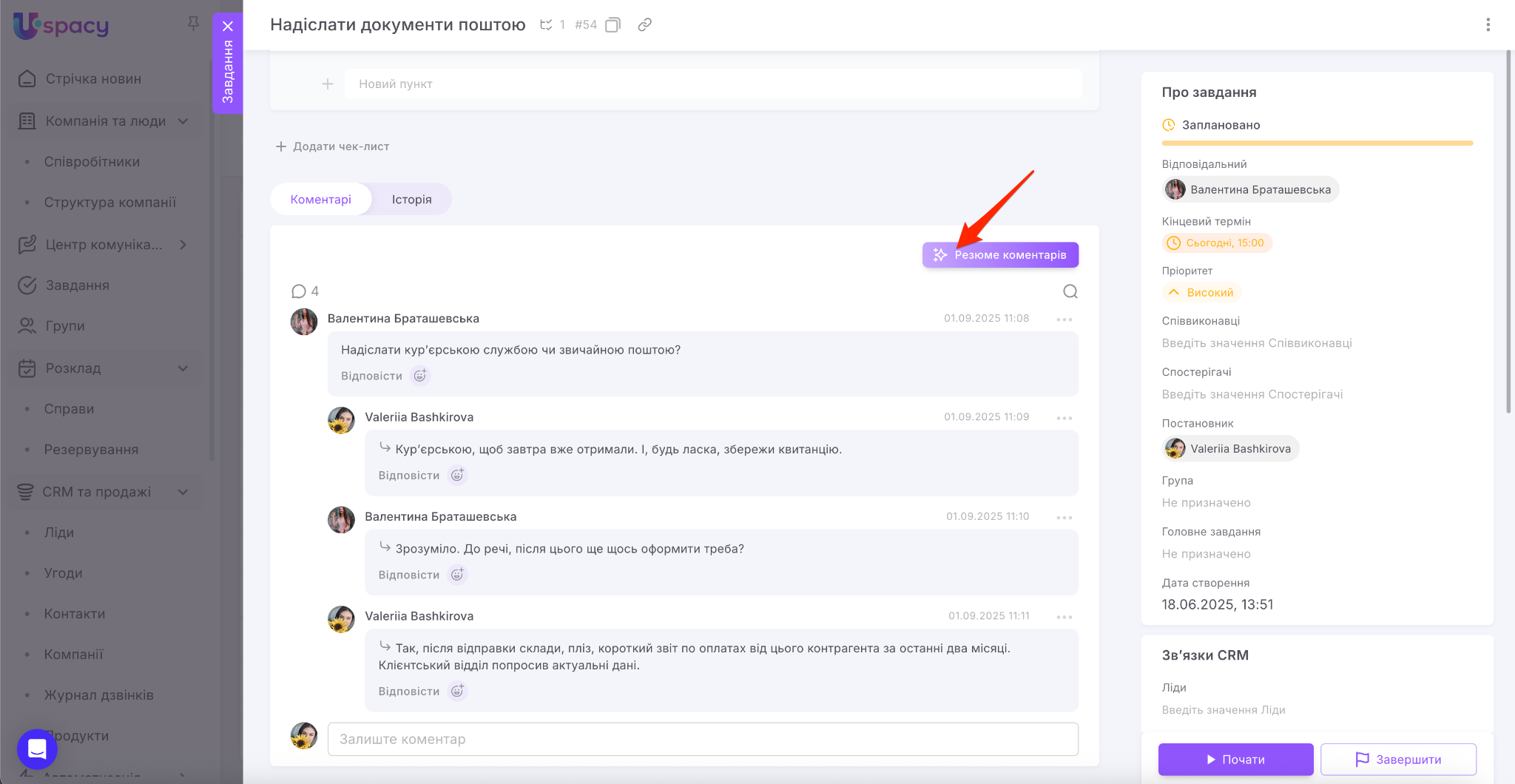Expand the Центр комуніка... submenu

(183, 245)
